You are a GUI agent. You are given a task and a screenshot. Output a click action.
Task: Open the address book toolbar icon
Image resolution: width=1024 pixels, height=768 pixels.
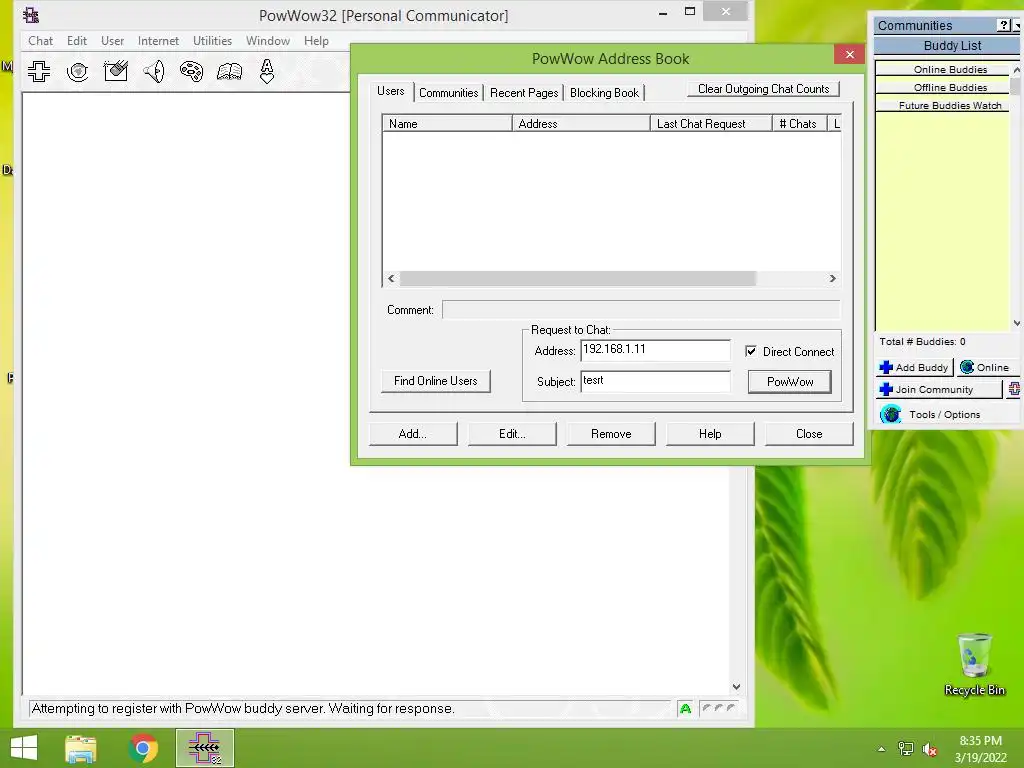229,71
